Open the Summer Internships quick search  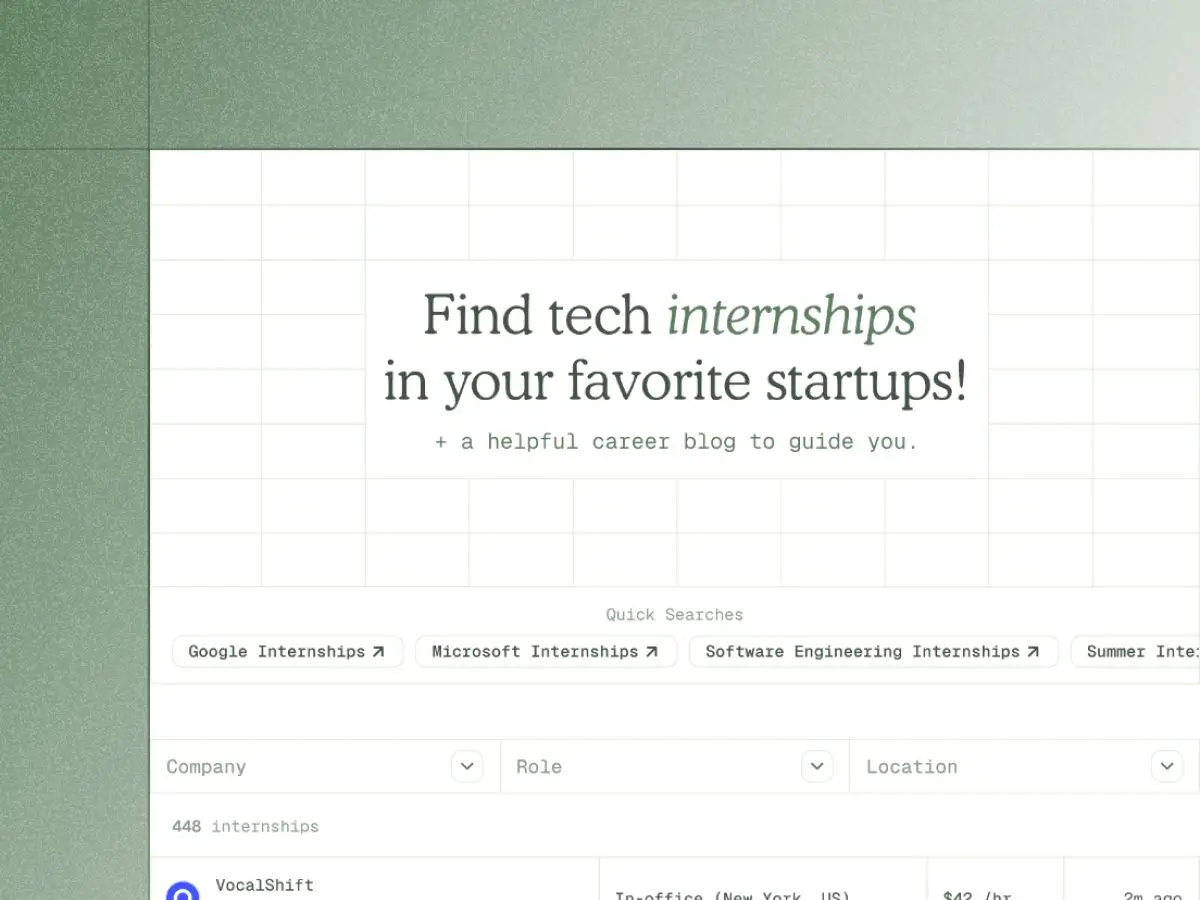(1140, 651)
